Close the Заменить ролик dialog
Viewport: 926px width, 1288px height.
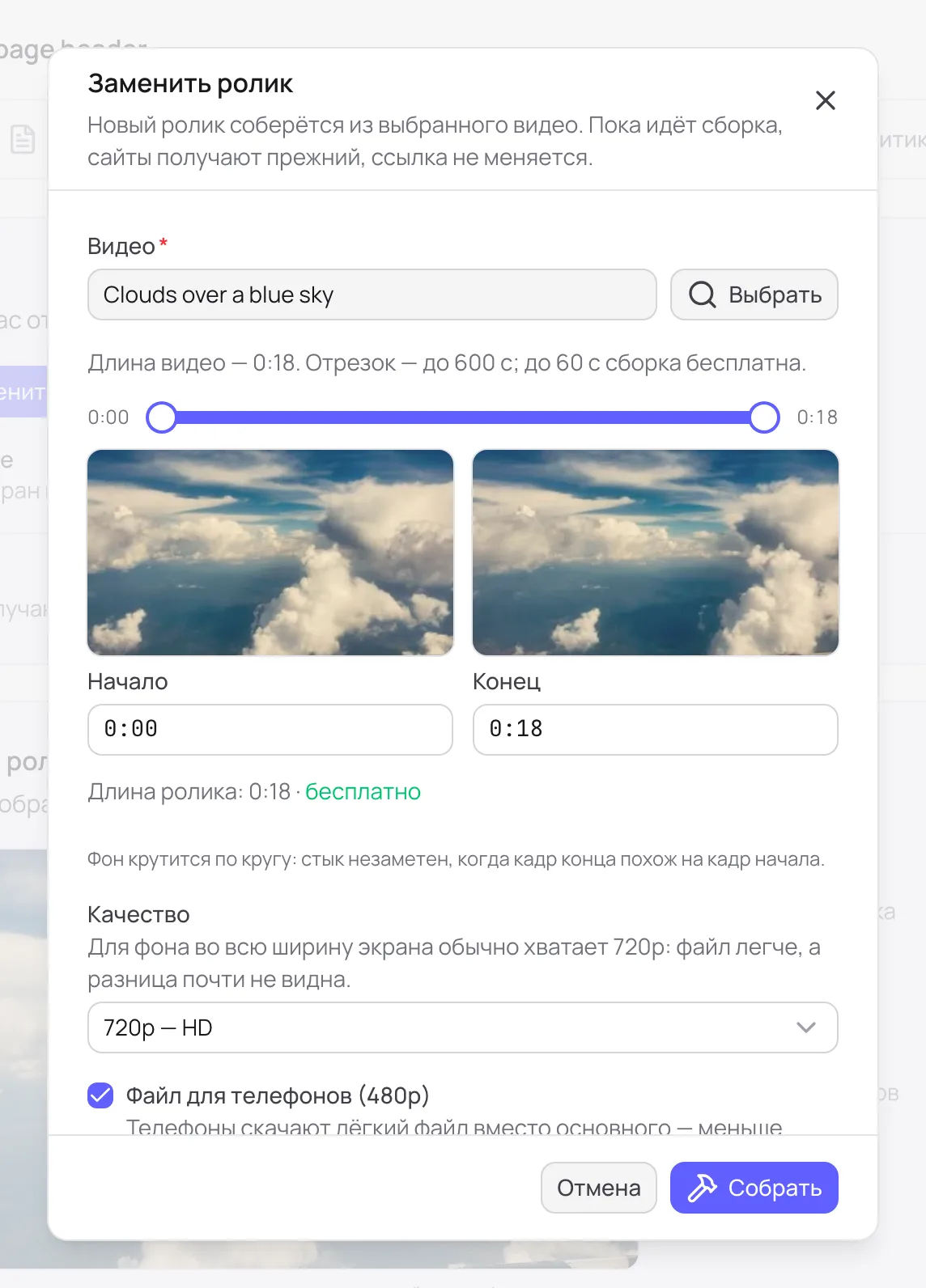pos(826,100)
